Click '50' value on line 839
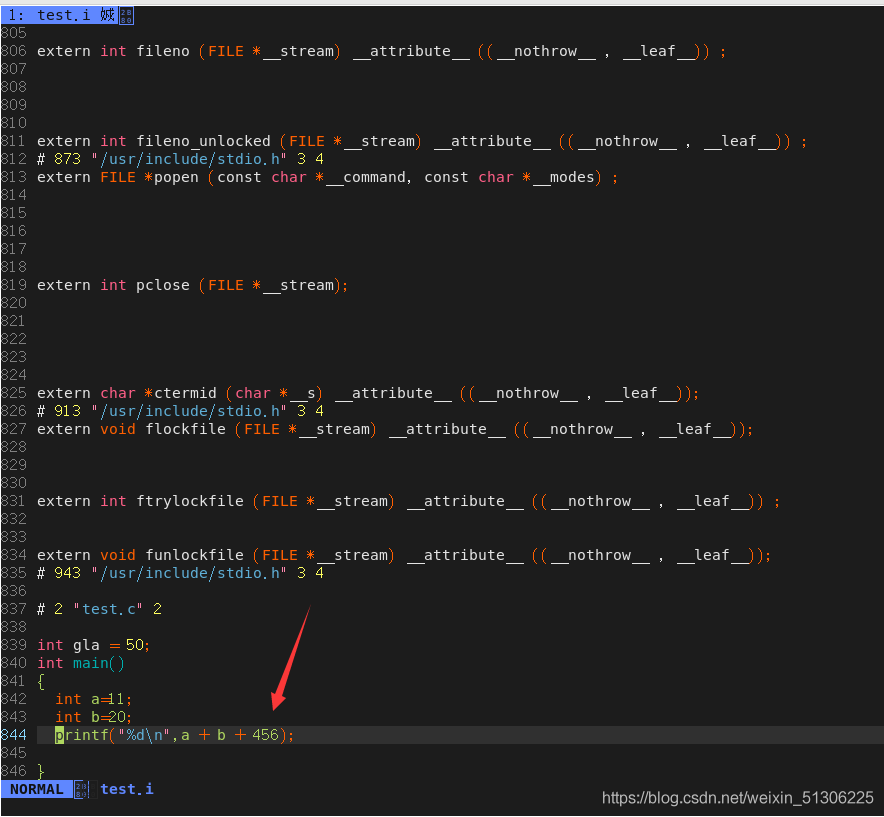884x817 pixels. (135, 645)
